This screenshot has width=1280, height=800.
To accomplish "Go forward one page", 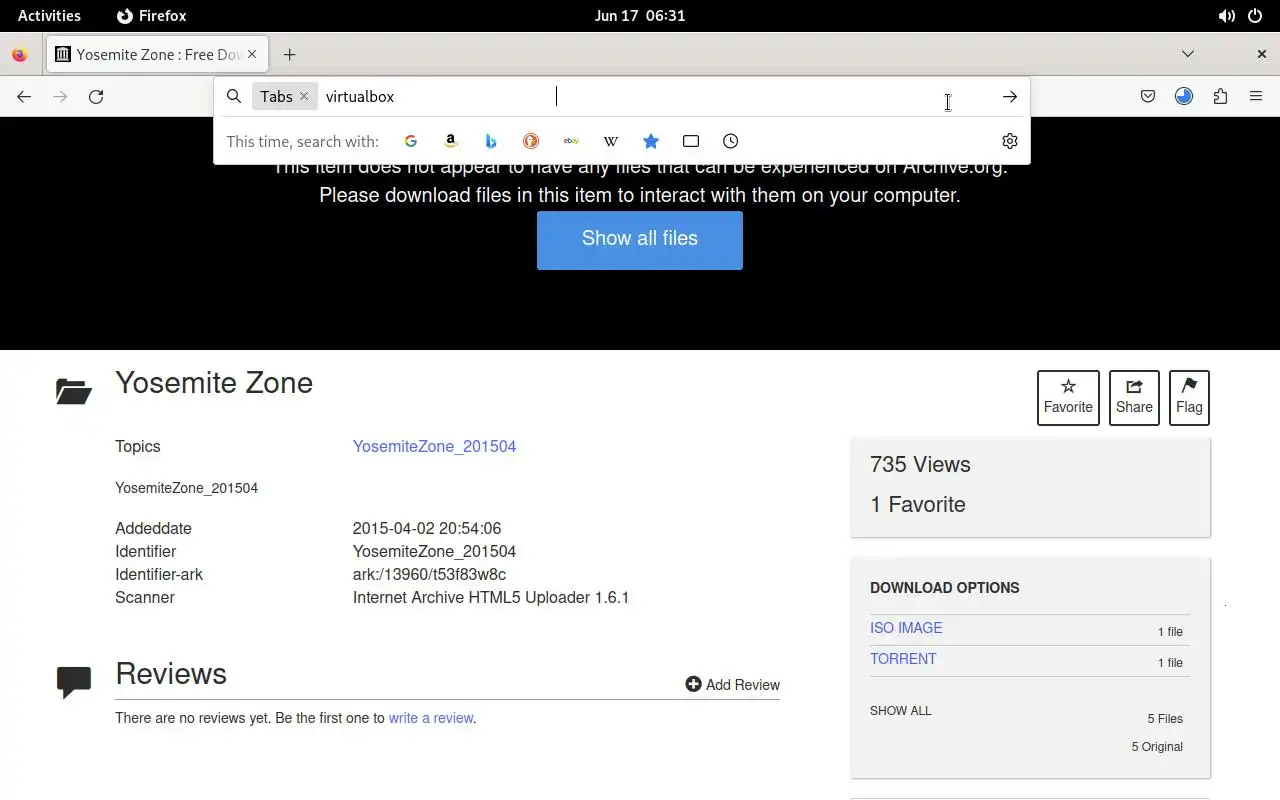I will pyautogui.click(x=60, y=97).
